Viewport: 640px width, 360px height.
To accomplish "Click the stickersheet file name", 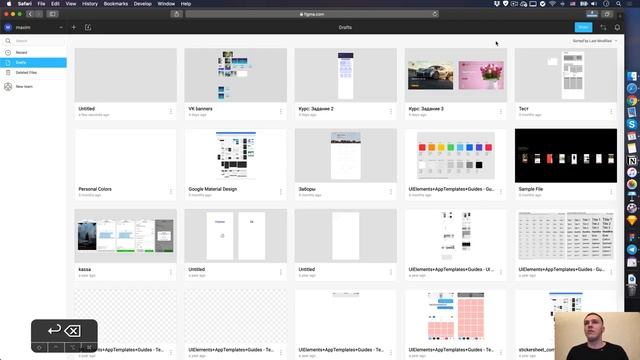I will pyautogui.click(x=537, y=350).
